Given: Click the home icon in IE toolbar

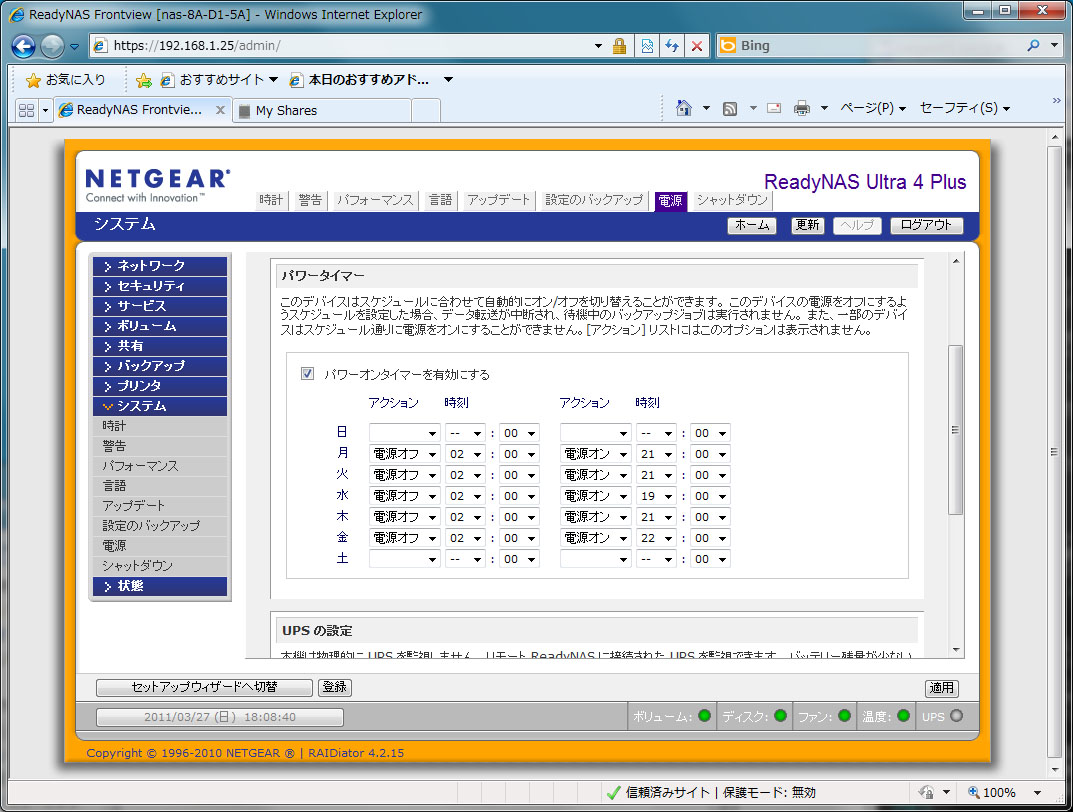Looking at the screenshot, I should coord(684,108).
